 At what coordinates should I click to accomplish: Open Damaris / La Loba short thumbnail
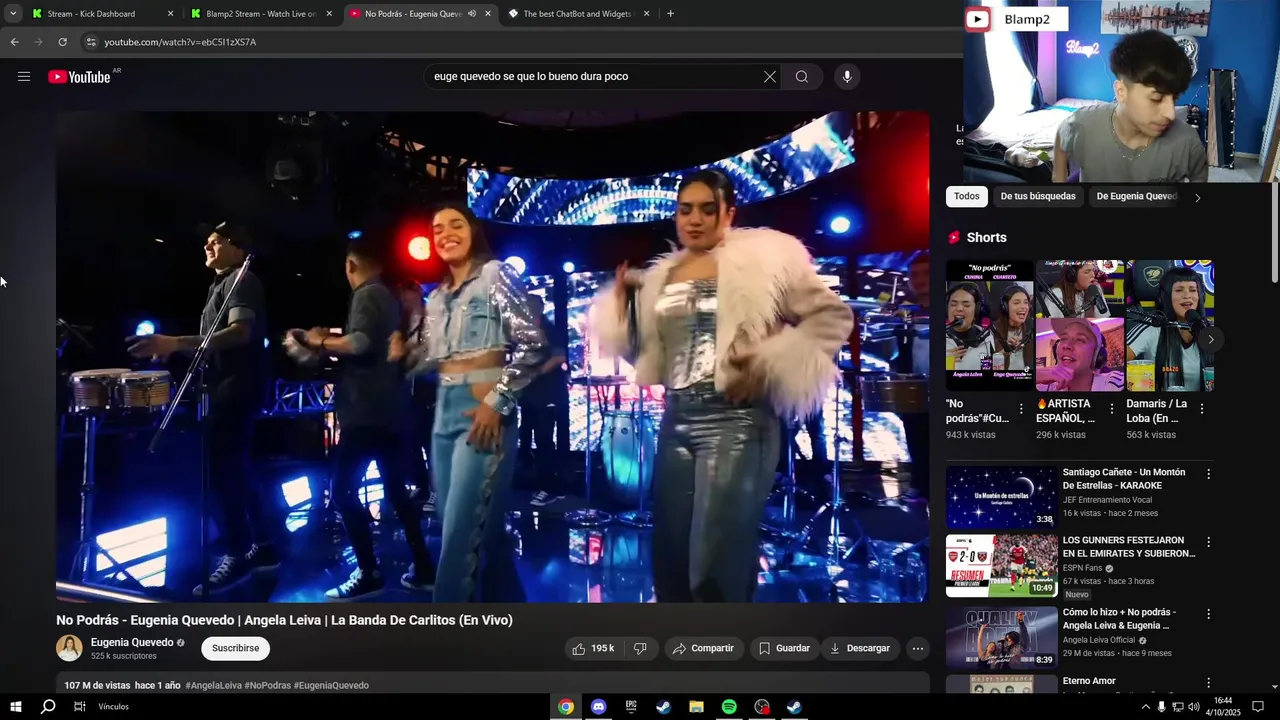coord(1170,326)
